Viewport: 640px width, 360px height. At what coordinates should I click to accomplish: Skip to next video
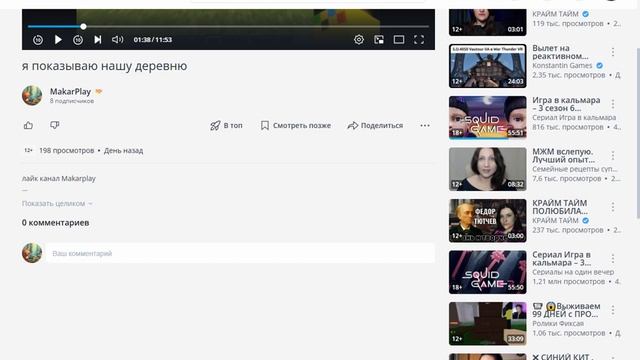click(x=98, y=40)
